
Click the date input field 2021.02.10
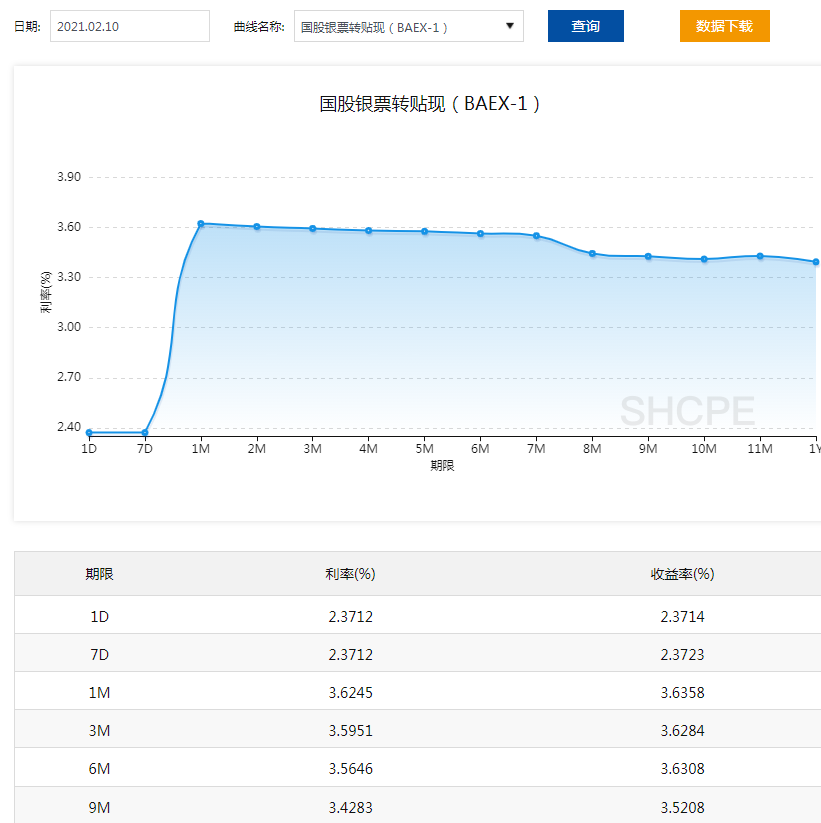tap(130, 26)
